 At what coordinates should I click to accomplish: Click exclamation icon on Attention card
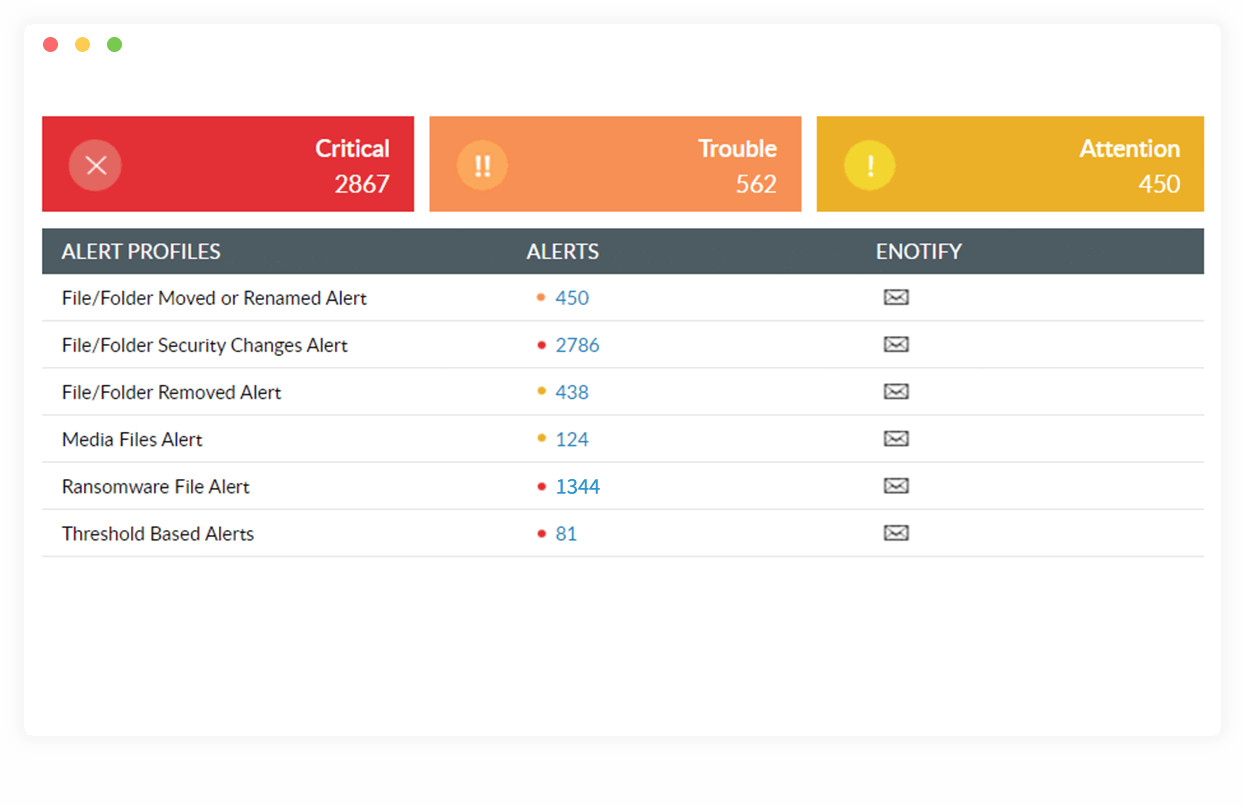tap(870, 165)
